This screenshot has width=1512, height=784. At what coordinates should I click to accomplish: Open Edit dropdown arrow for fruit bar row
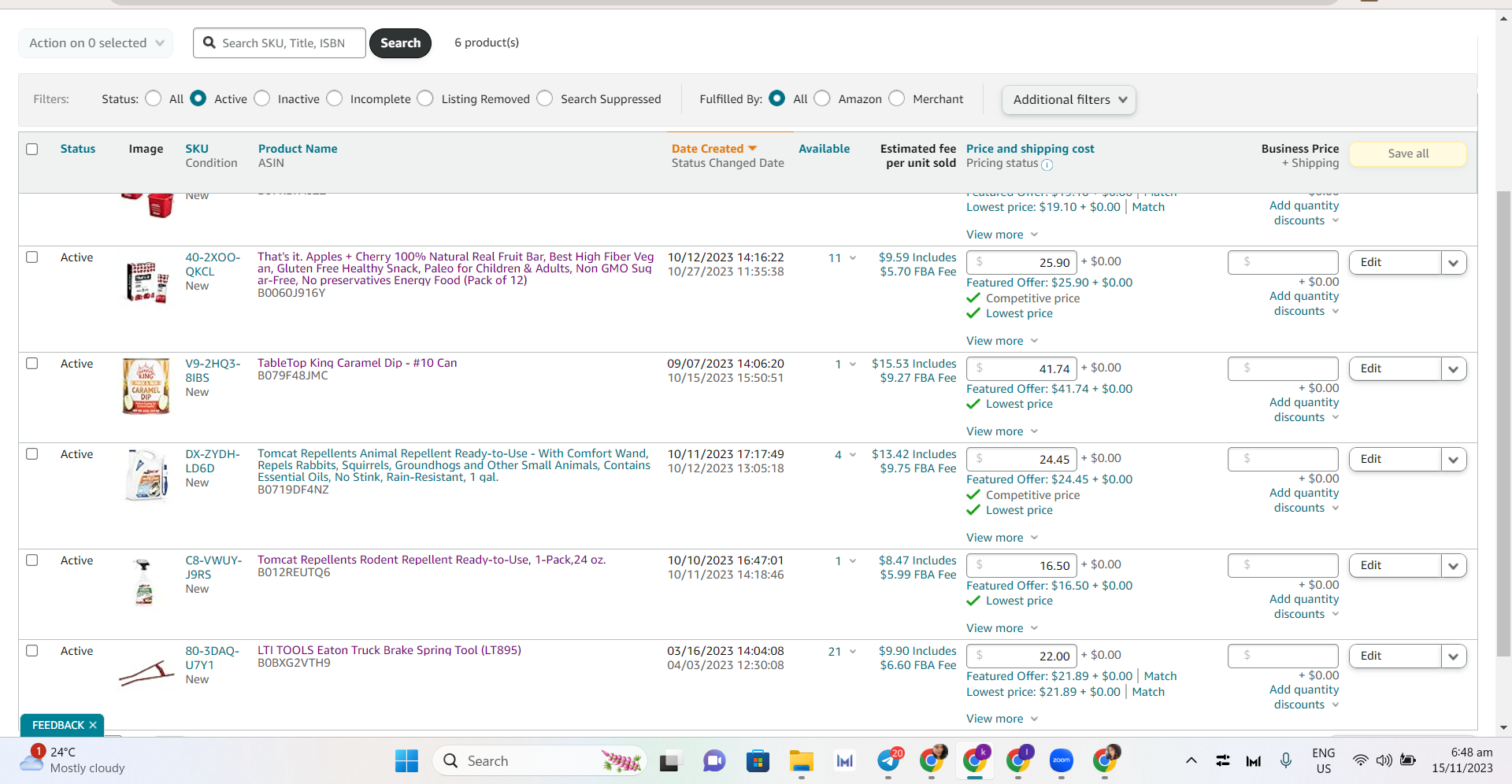point(1454,263)
